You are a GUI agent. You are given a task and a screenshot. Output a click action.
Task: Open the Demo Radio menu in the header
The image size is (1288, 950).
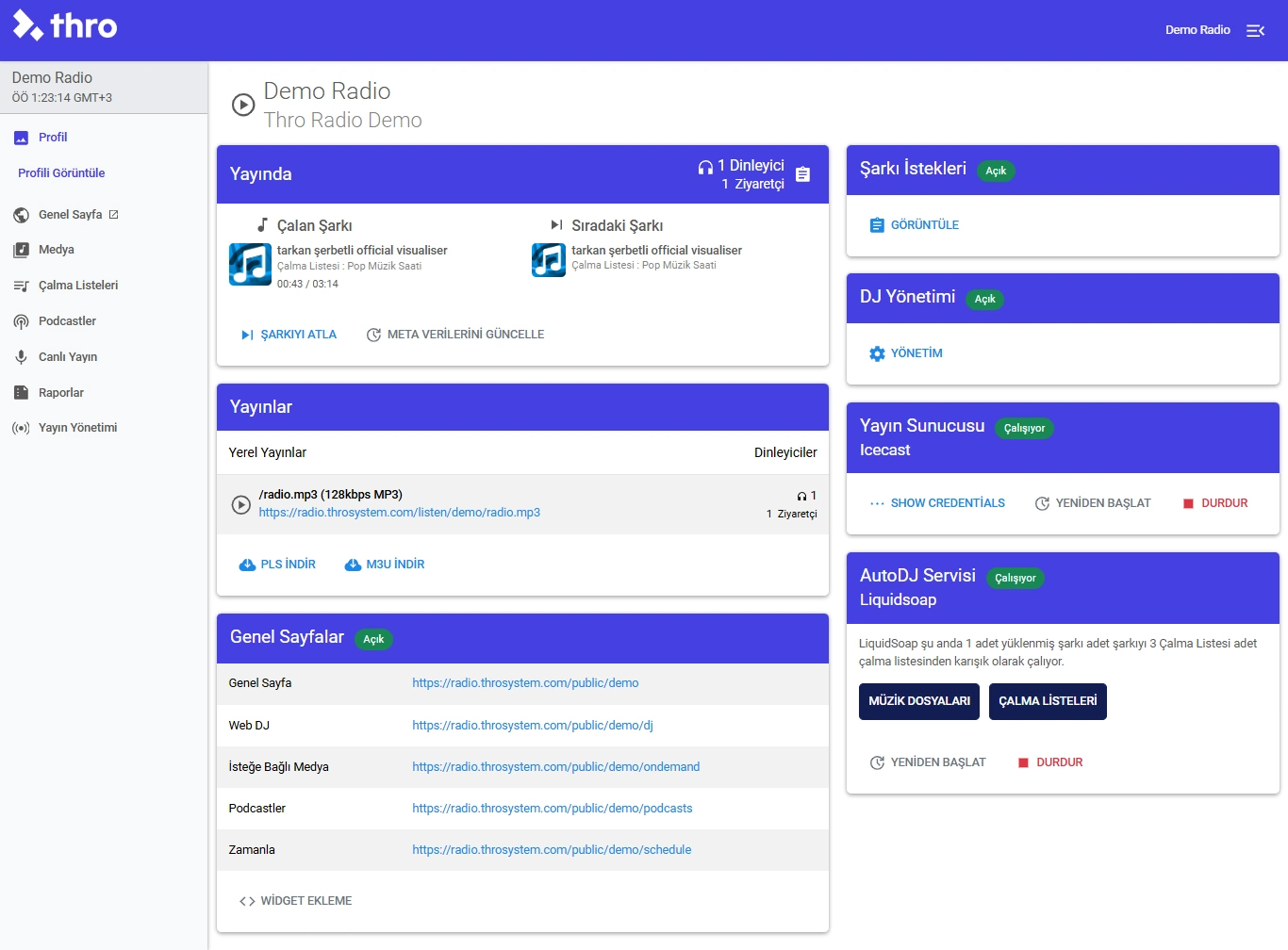click(1197, 30)
